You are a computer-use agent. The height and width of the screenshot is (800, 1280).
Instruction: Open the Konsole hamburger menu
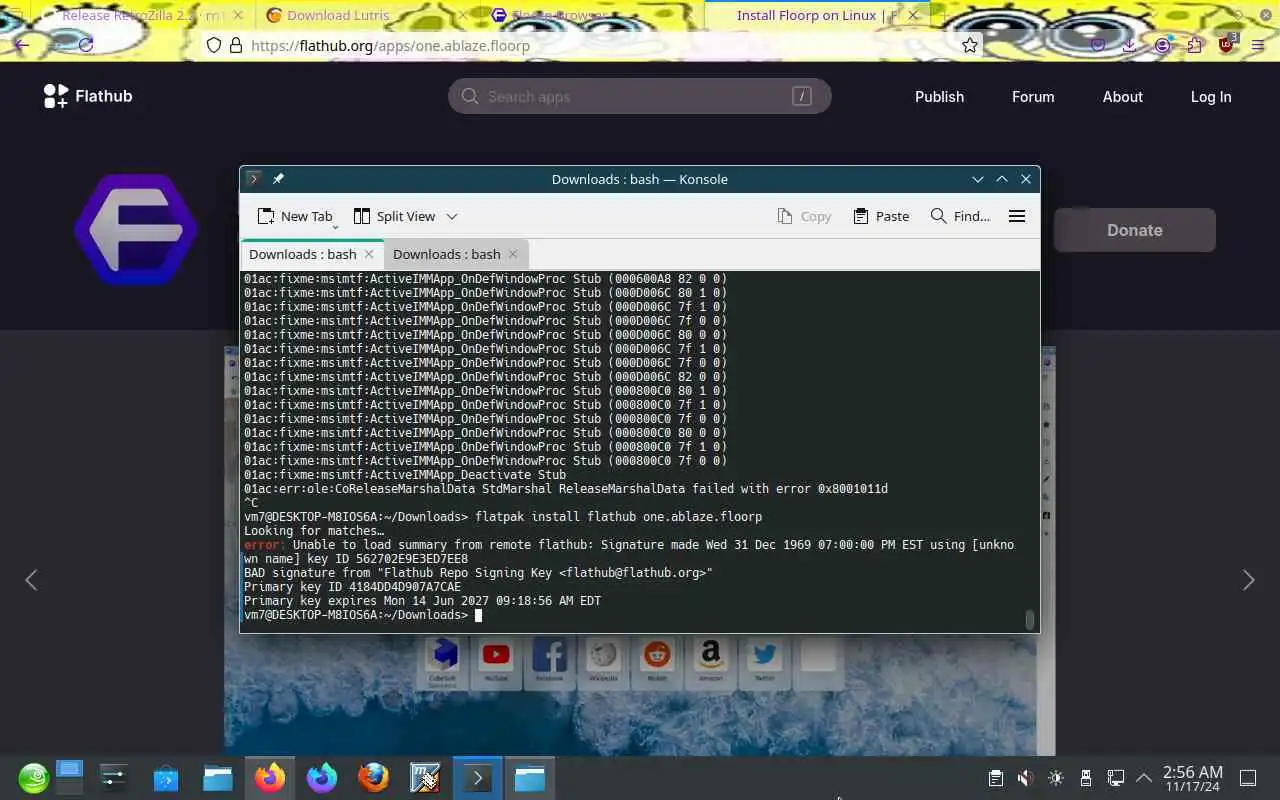1017,216
